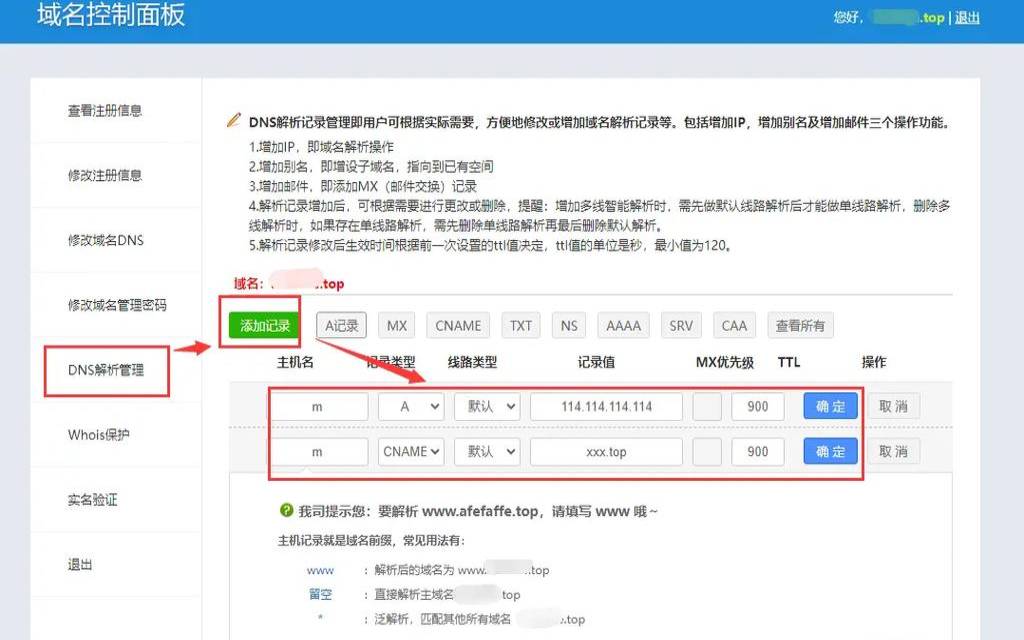
Task: Open Whois保护 in the sidebar
Action: click(x=99, y=435)
